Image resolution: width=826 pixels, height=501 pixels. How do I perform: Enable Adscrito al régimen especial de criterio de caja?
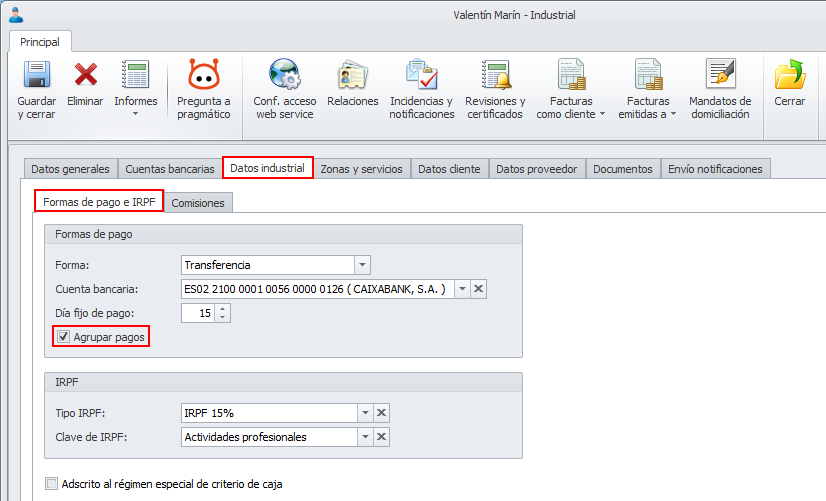pos(52,484)
